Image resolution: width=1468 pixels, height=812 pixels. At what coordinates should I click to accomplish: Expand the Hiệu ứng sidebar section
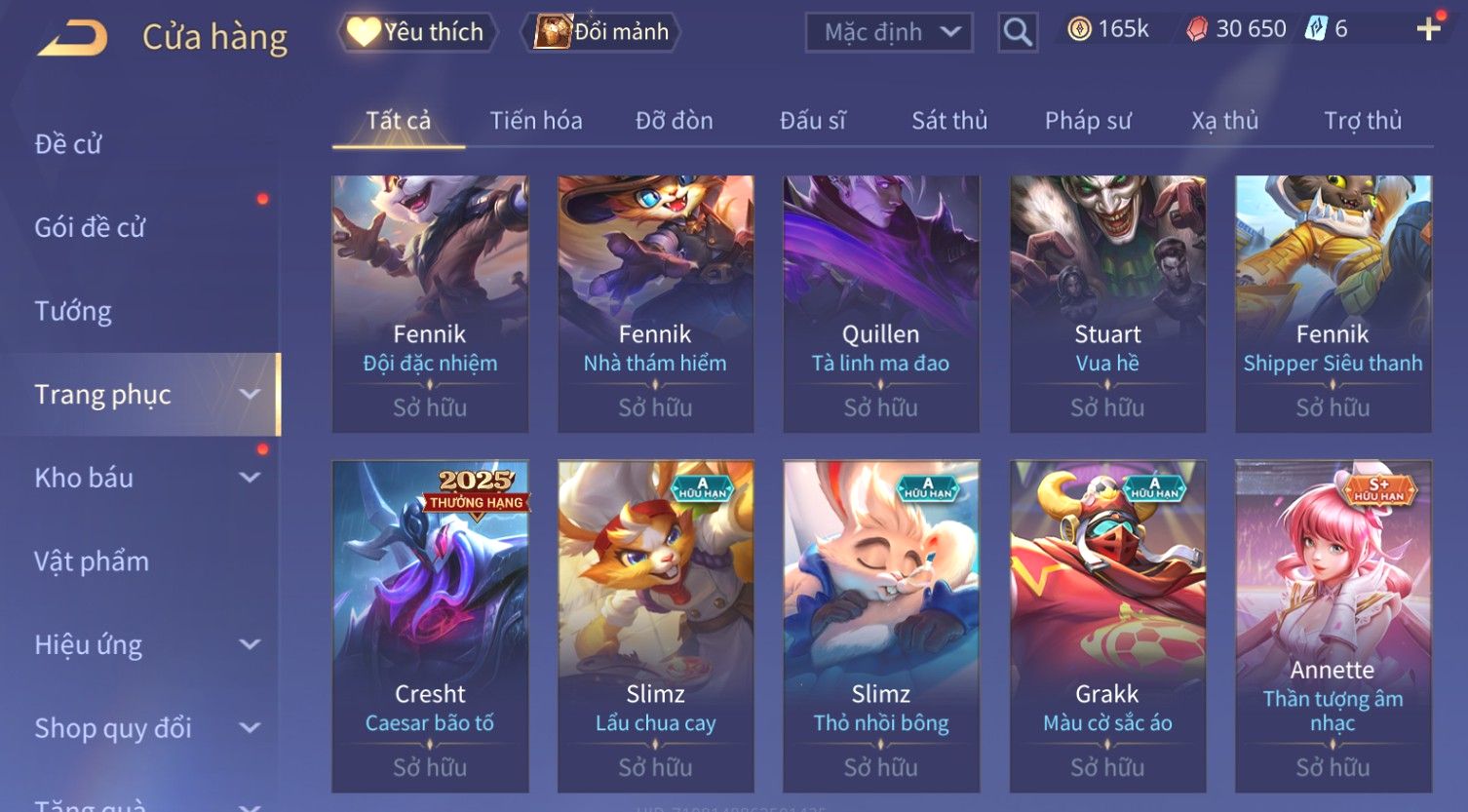[x=250, y=644]
